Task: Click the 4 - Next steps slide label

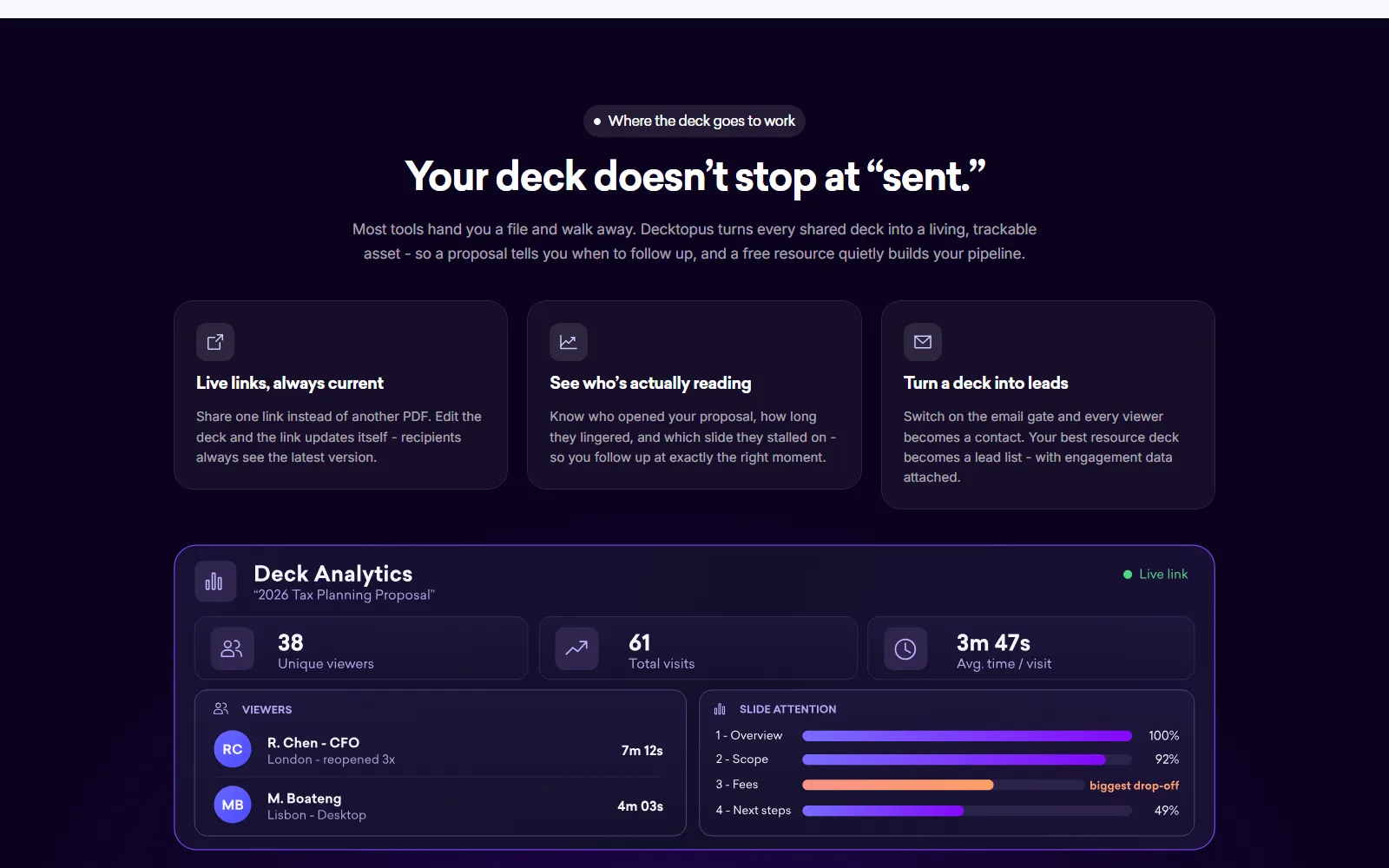Action: coord(754,810)
